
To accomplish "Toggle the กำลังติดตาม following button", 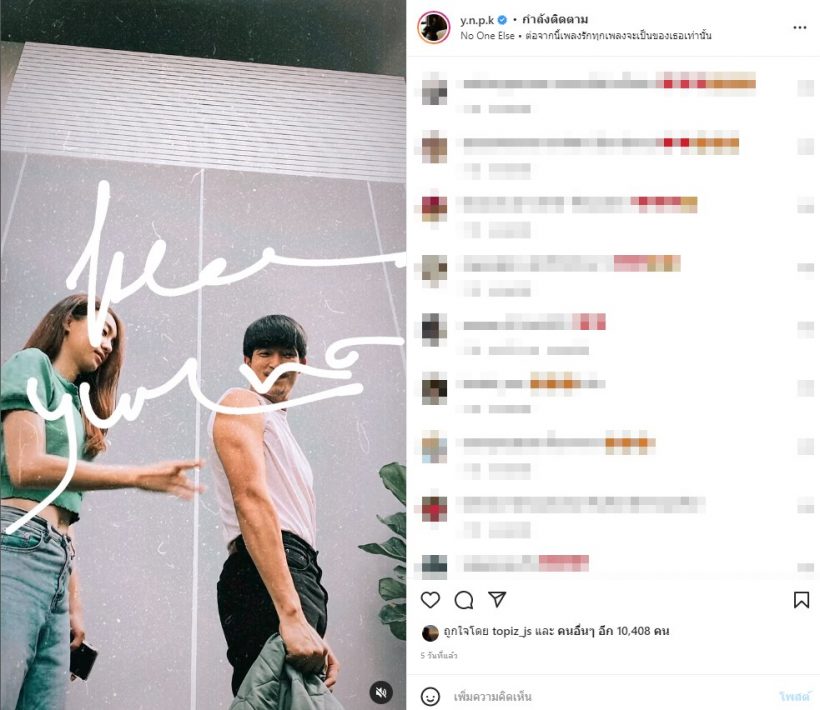I will tap(555, 20).
